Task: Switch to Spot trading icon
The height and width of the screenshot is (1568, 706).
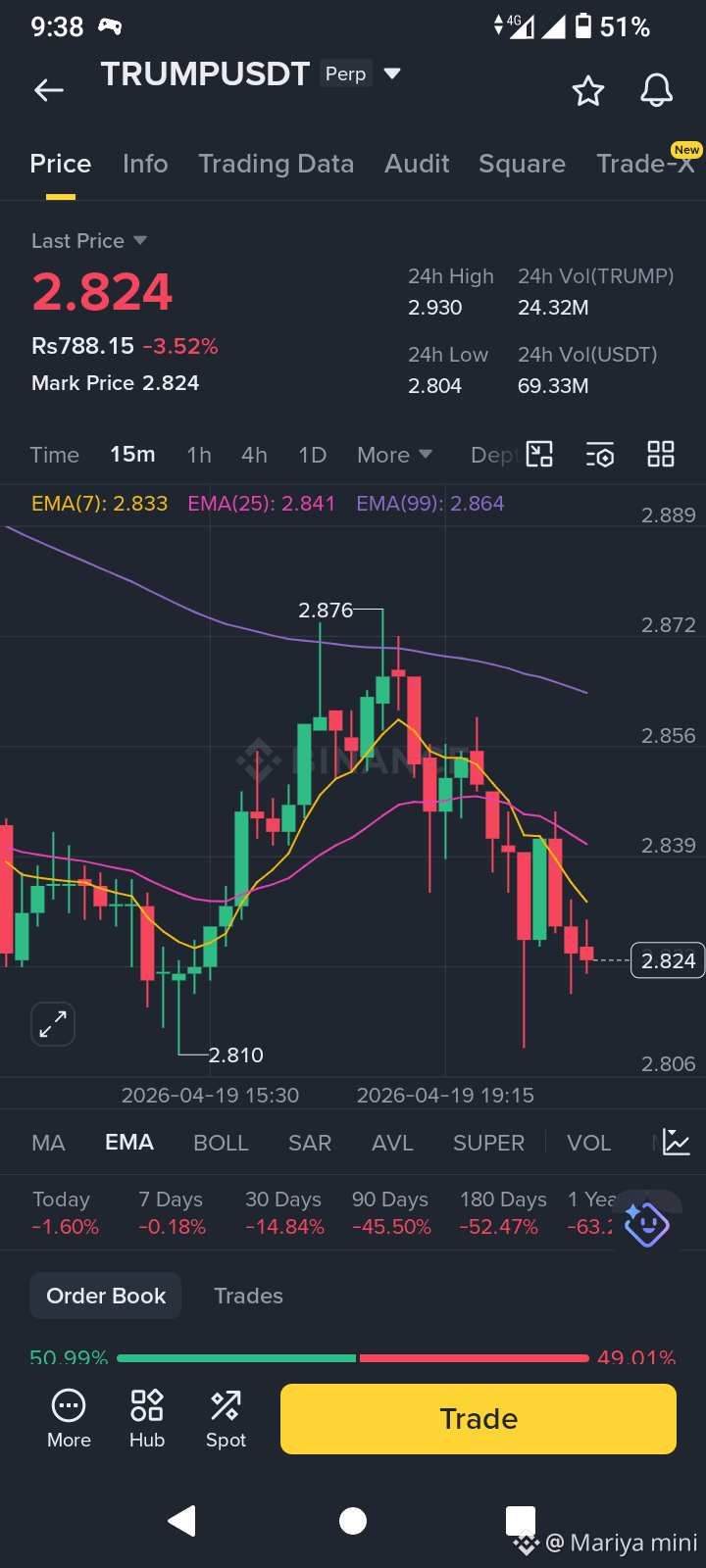Action: pyautogui.click(x=226, y=1418)
